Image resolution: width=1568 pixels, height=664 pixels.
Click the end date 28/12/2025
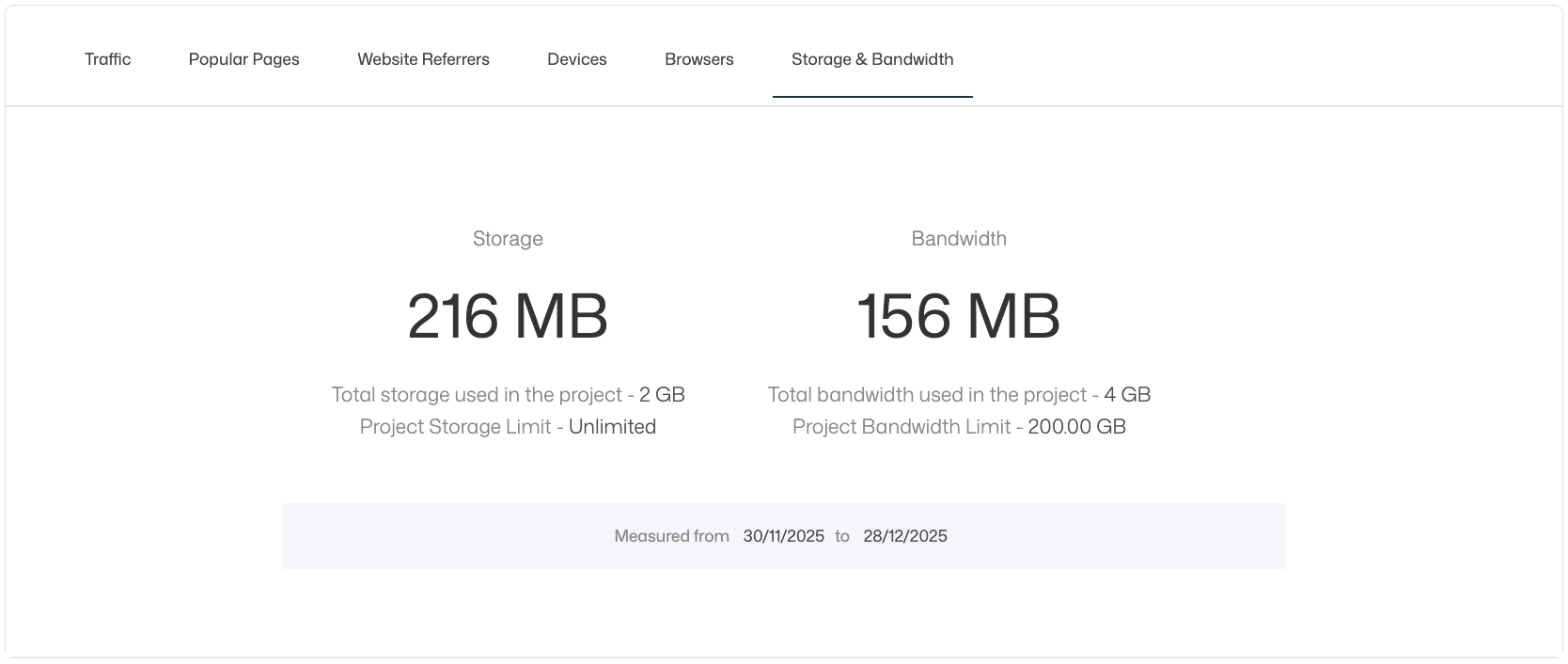[x=904, y=536]
